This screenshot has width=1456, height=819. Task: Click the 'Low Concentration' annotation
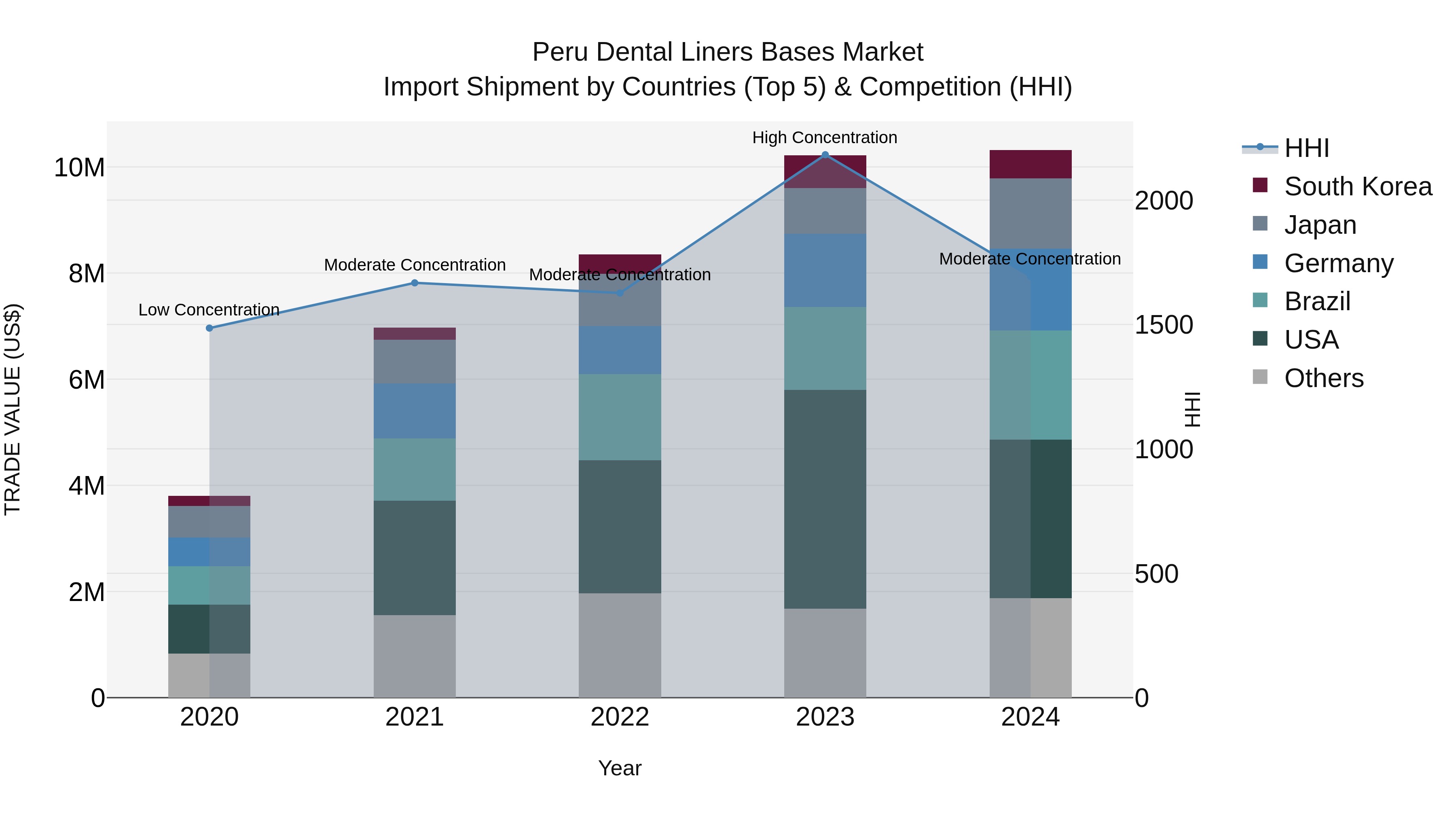pyautogui.click(x=209, y=310)
